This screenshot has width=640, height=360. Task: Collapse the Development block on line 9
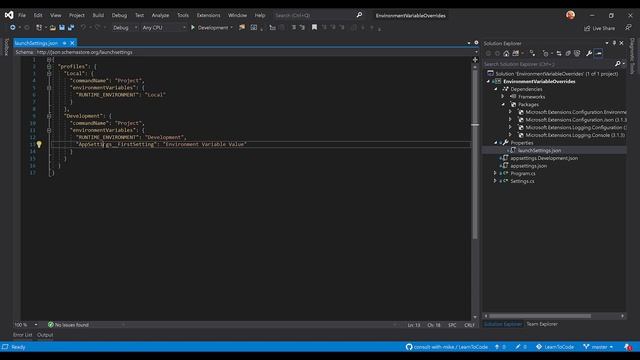tap(49, 116)
